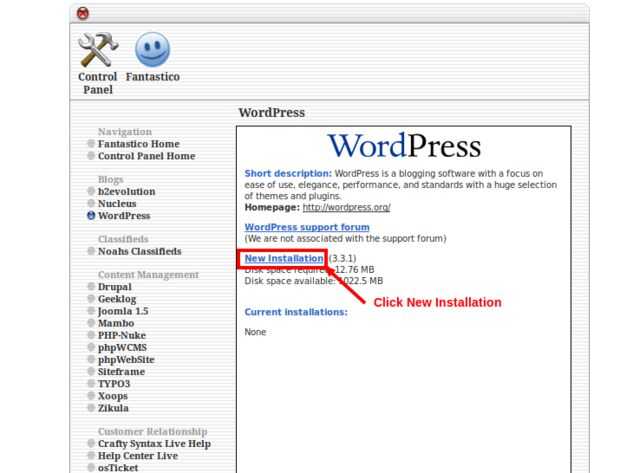Select Siteframe in the sidebar
The width and height of the screenshot is (620, 473).
pyautogui.click(x=121, y=372)
